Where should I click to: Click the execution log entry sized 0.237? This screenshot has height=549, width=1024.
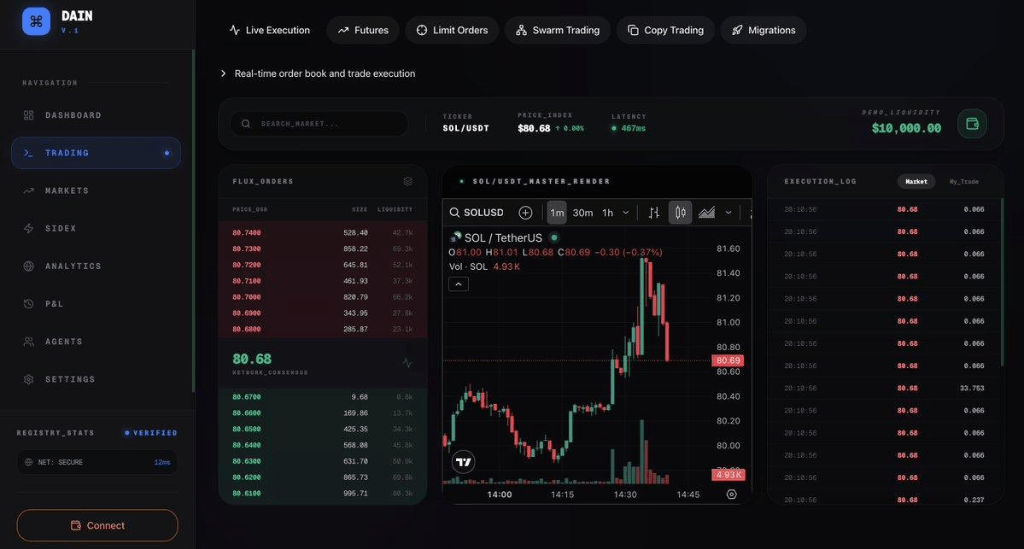tap(884, 499)
